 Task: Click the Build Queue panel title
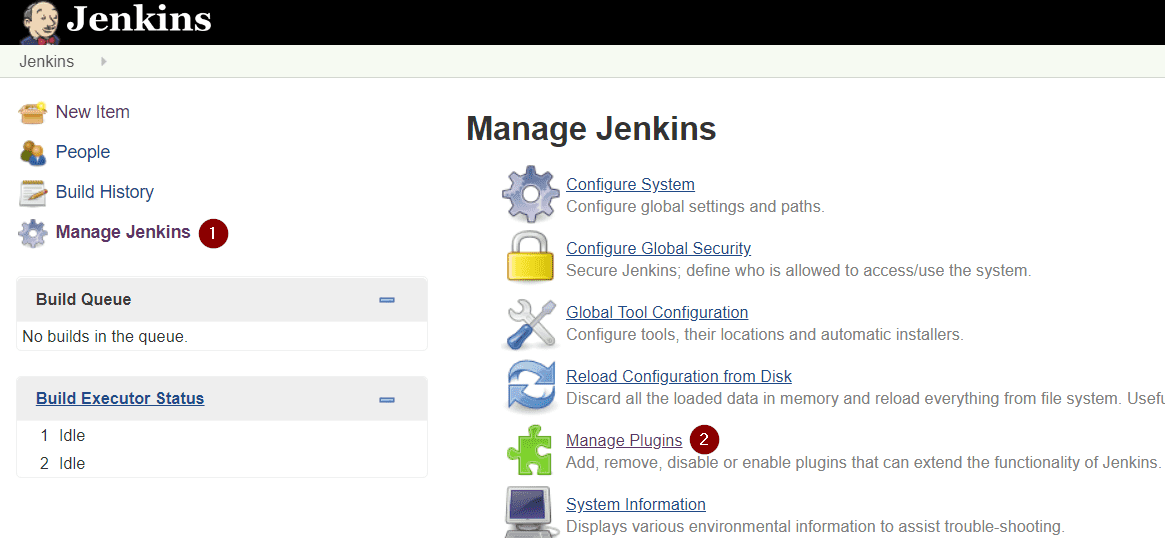tap(83, 299)
